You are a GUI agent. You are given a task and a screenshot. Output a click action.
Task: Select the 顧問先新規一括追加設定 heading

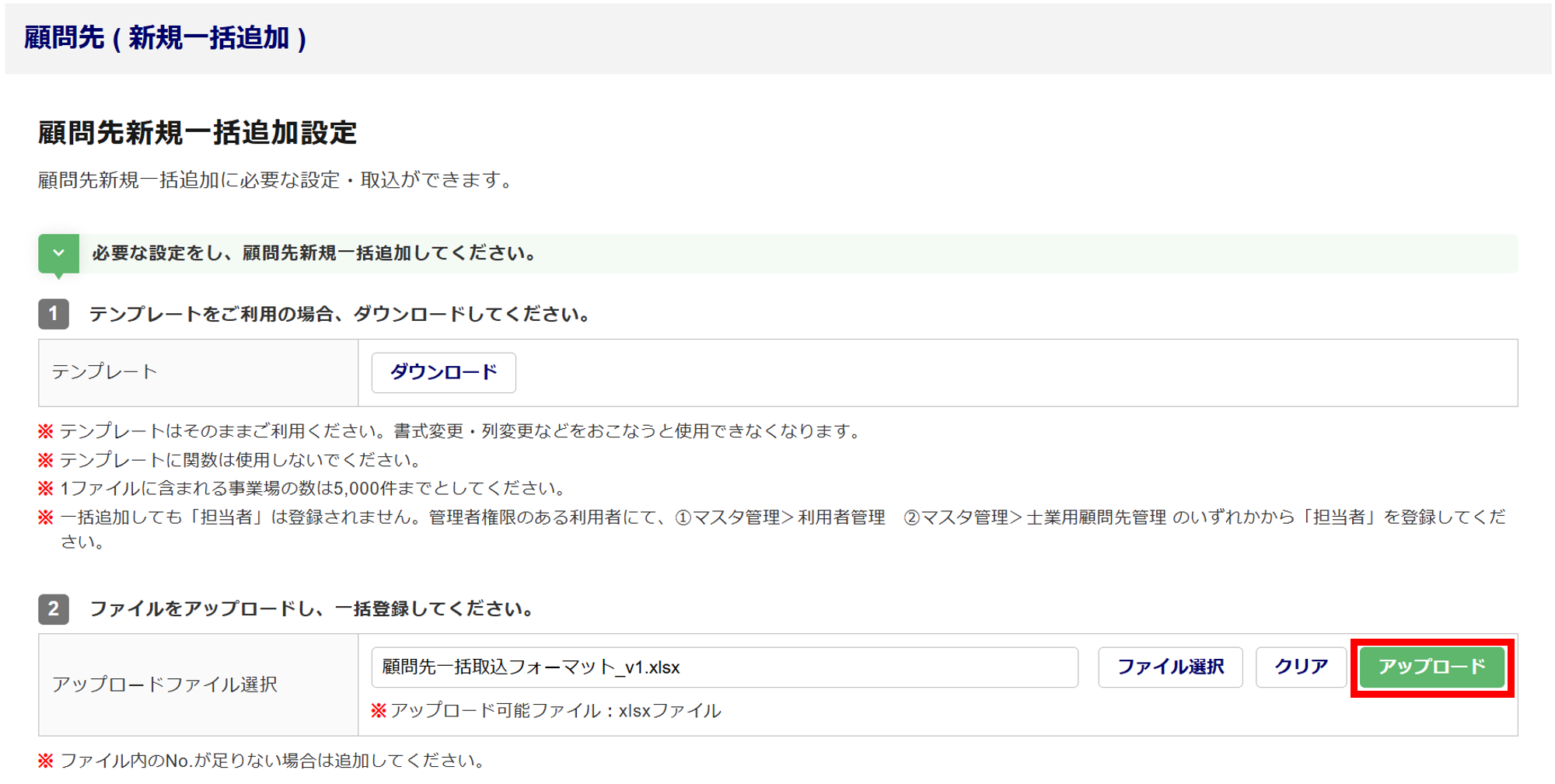[x=197, y=133]
